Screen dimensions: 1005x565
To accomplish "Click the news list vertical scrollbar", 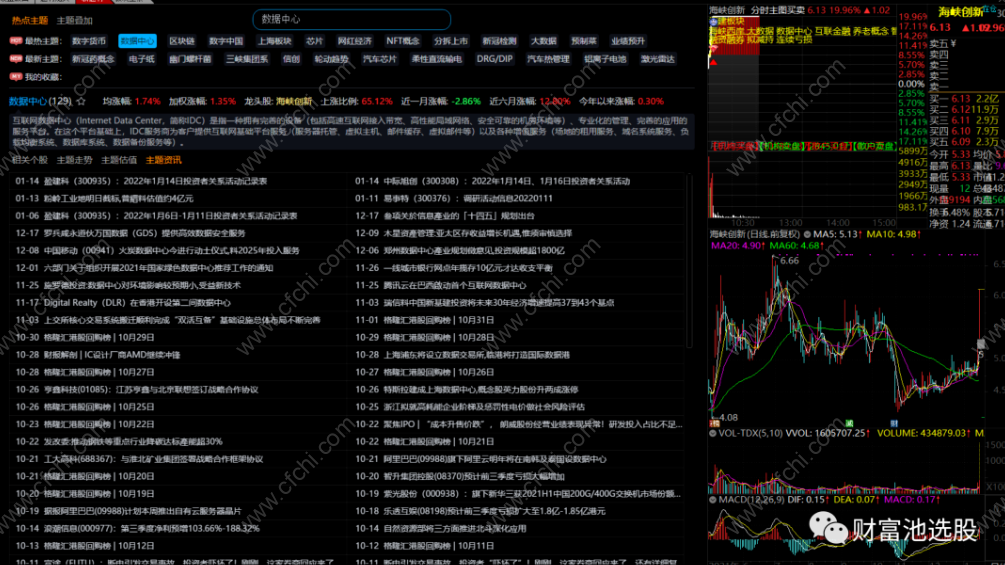I will pos(690,261).
